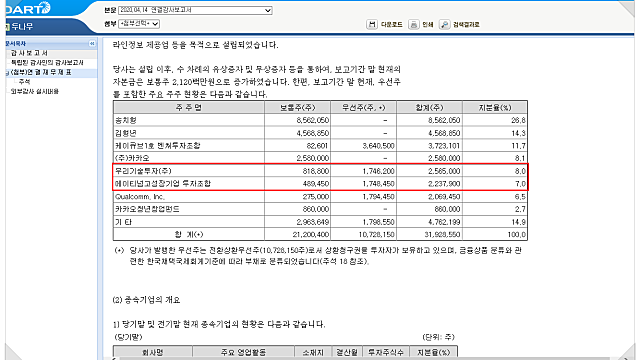Click total shares value 3,723,101
The width and height of the screenshot is (640, 360).
tap(444, 146)
